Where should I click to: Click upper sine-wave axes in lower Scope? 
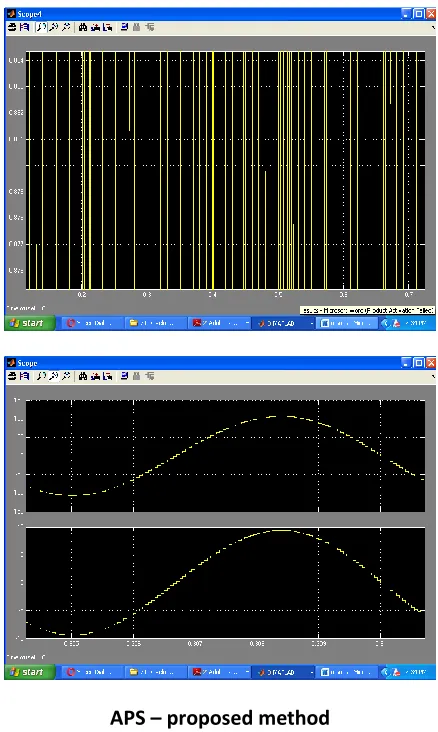(x=225, y=456)
